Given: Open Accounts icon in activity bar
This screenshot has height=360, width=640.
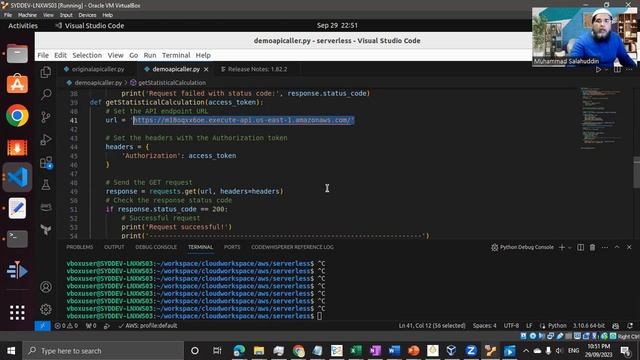Looking at the screenshot, I should pyautogui.click(x=46, y=287).
